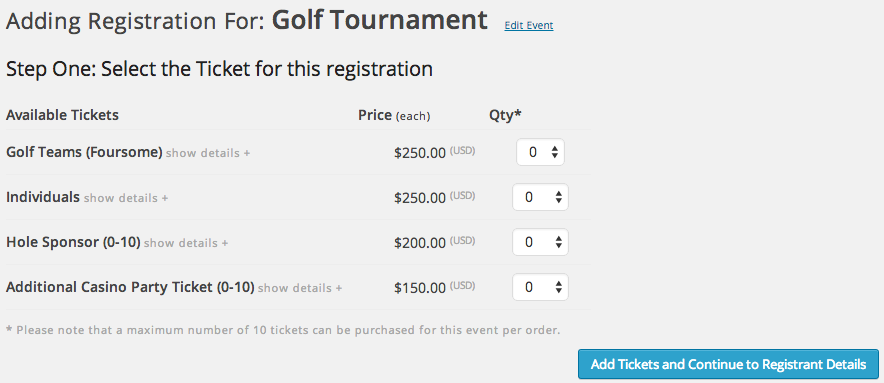Open quantity dropdown for Golf Teams (Foursome)
The height and width of the screenshot is (383, 884).
541,152
